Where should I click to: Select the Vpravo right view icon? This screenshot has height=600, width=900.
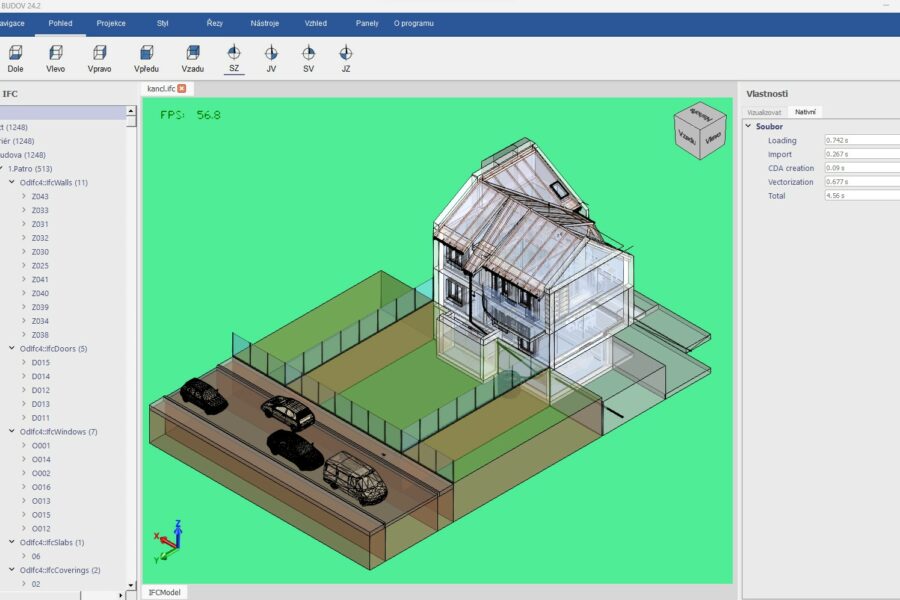click(99, 54)
